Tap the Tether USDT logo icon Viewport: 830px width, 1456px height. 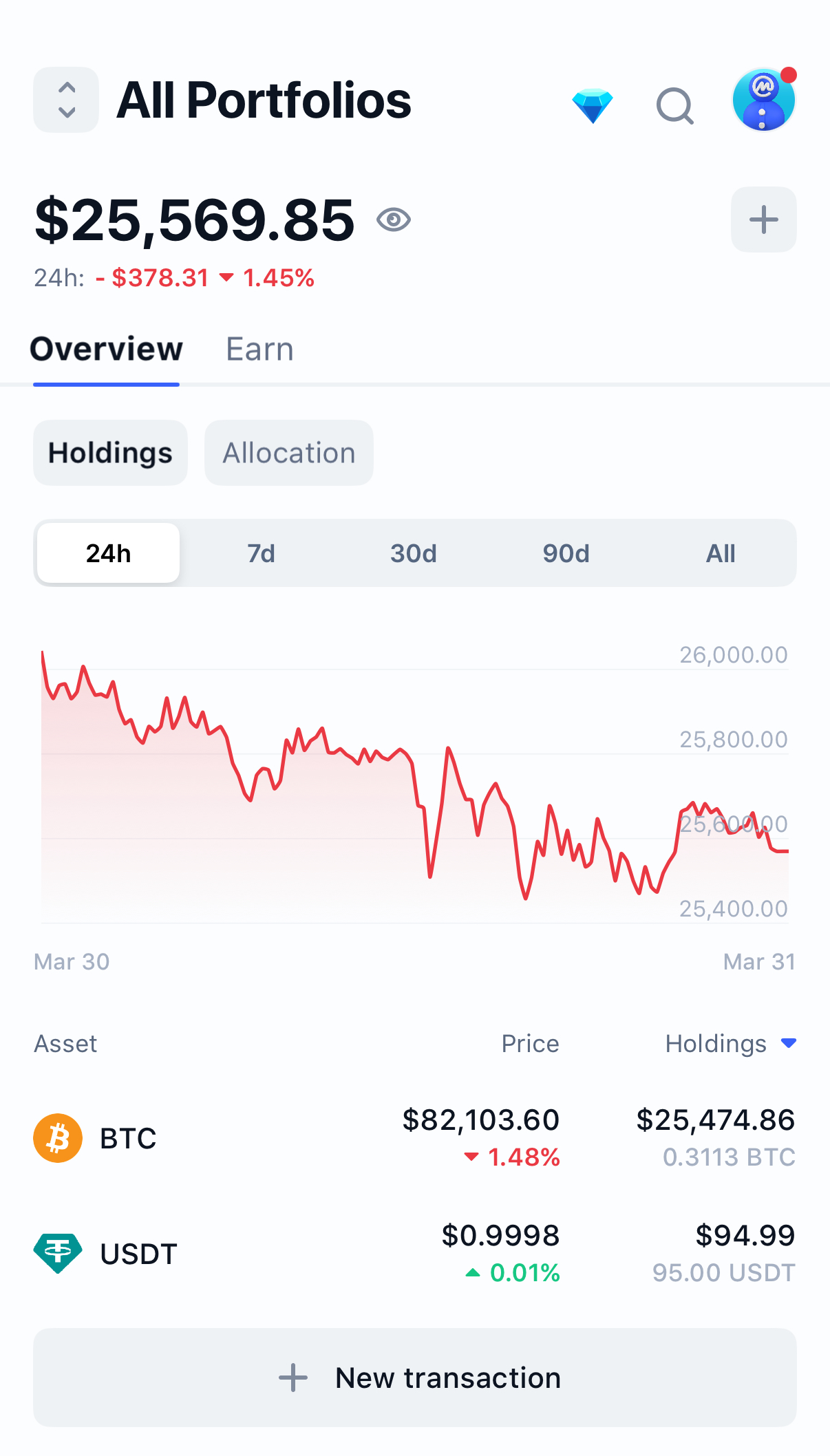click(x=58, y=1253)
